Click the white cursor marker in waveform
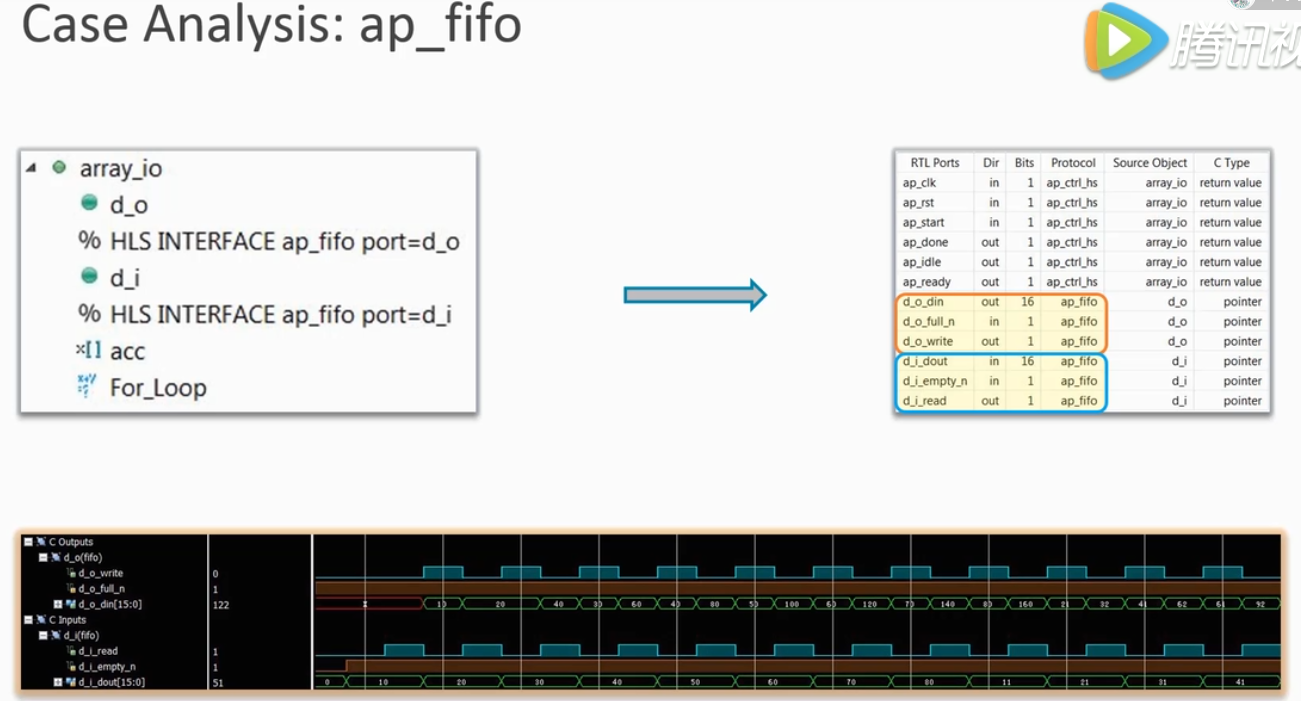This screenshot has height=701, width=1301. coord(313,612)
